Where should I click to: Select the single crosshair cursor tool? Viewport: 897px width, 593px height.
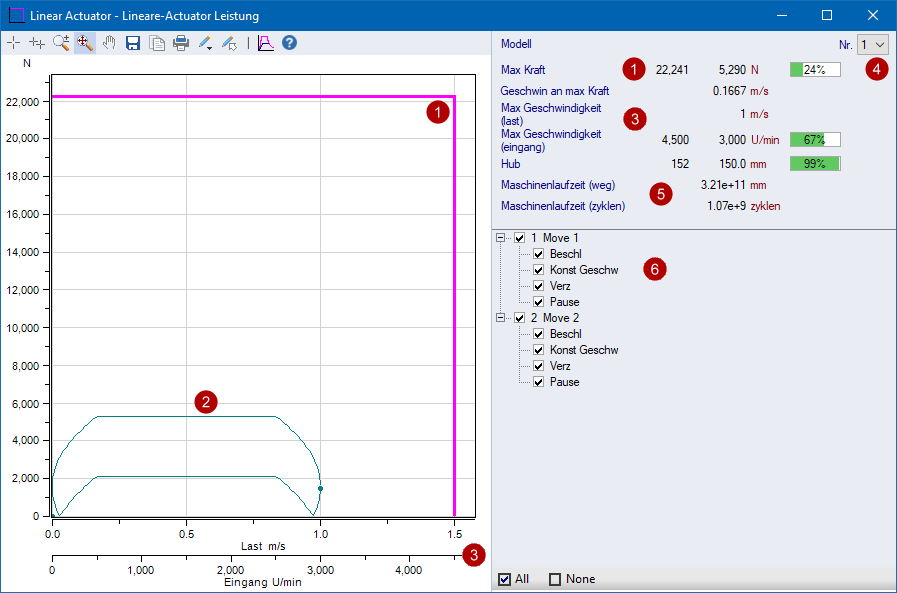click(13, 43)
